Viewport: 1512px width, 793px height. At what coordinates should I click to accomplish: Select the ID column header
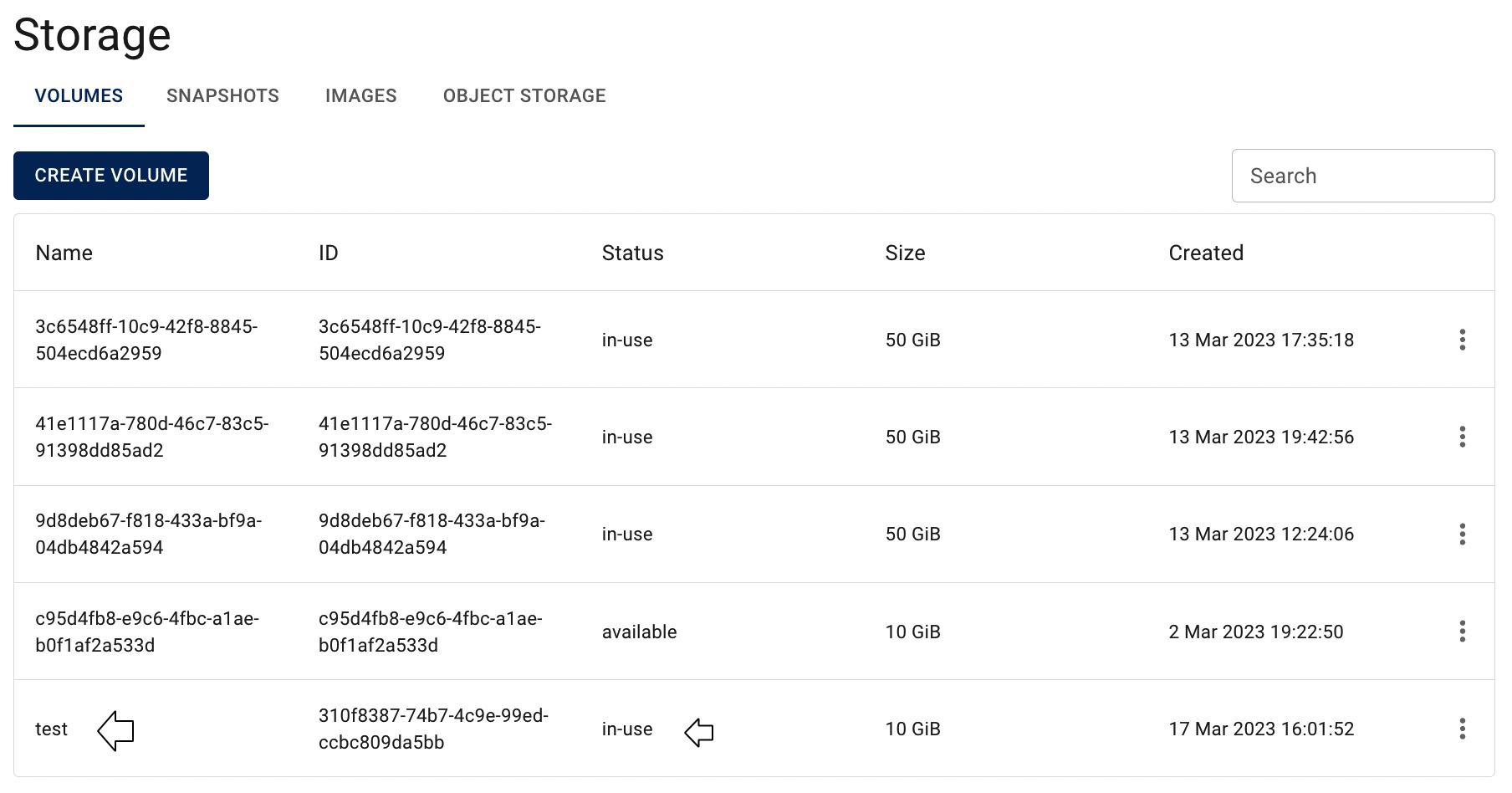tap(329, 253)
